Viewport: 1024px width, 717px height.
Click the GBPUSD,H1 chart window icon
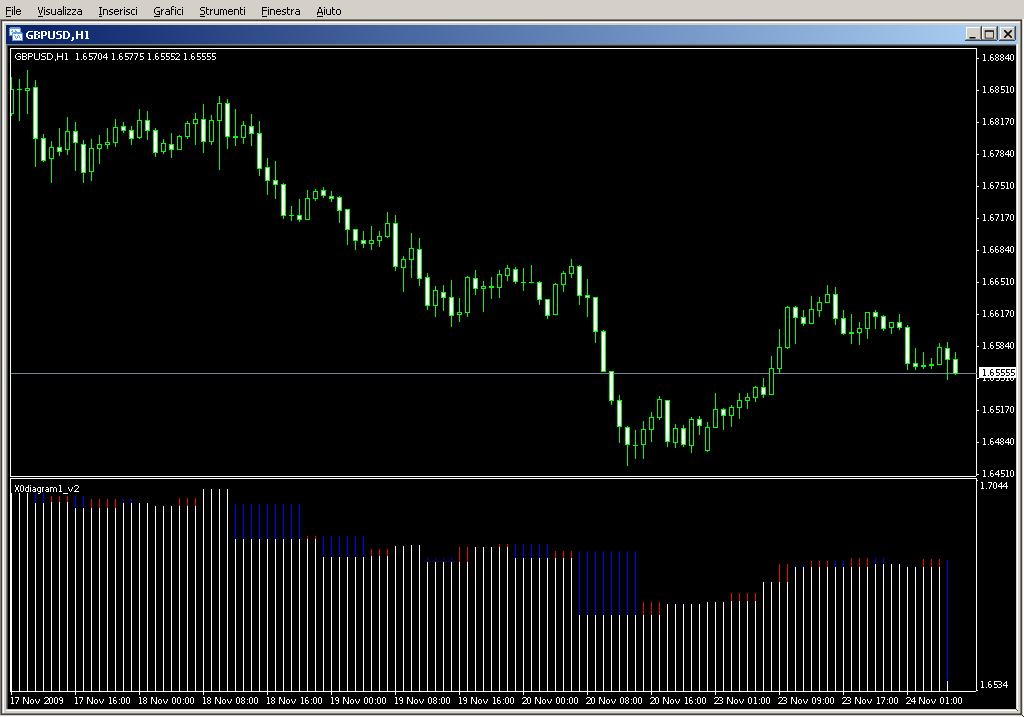(16, 35)
